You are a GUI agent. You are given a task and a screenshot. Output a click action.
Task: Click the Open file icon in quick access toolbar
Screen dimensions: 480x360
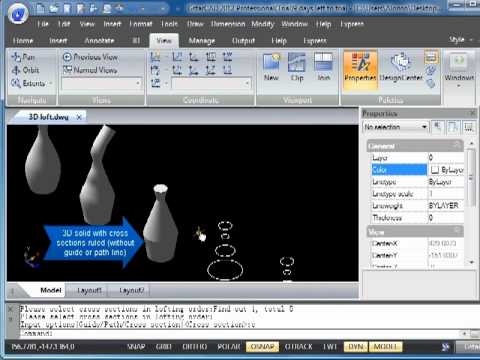(x=54, y=8)
